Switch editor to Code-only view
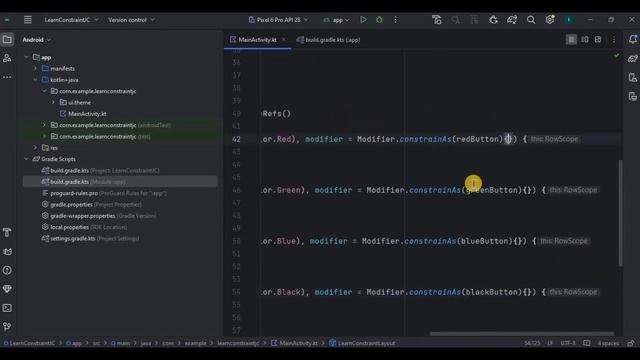 571,40
